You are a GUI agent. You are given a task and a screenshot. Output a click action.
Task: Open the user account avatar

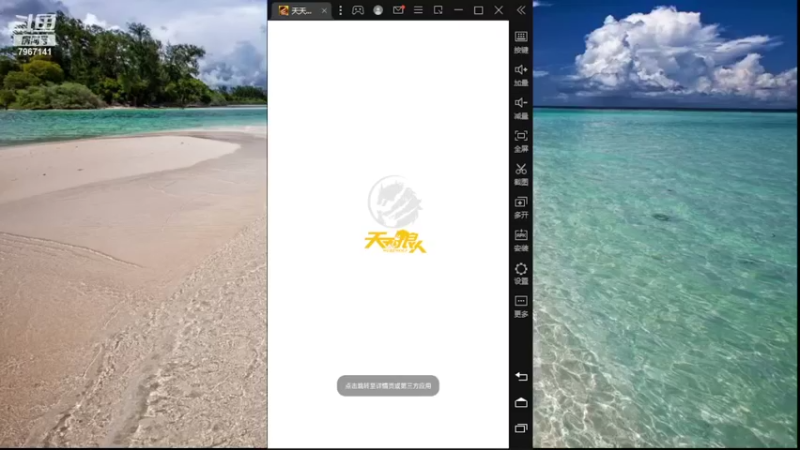click(378, 10)
